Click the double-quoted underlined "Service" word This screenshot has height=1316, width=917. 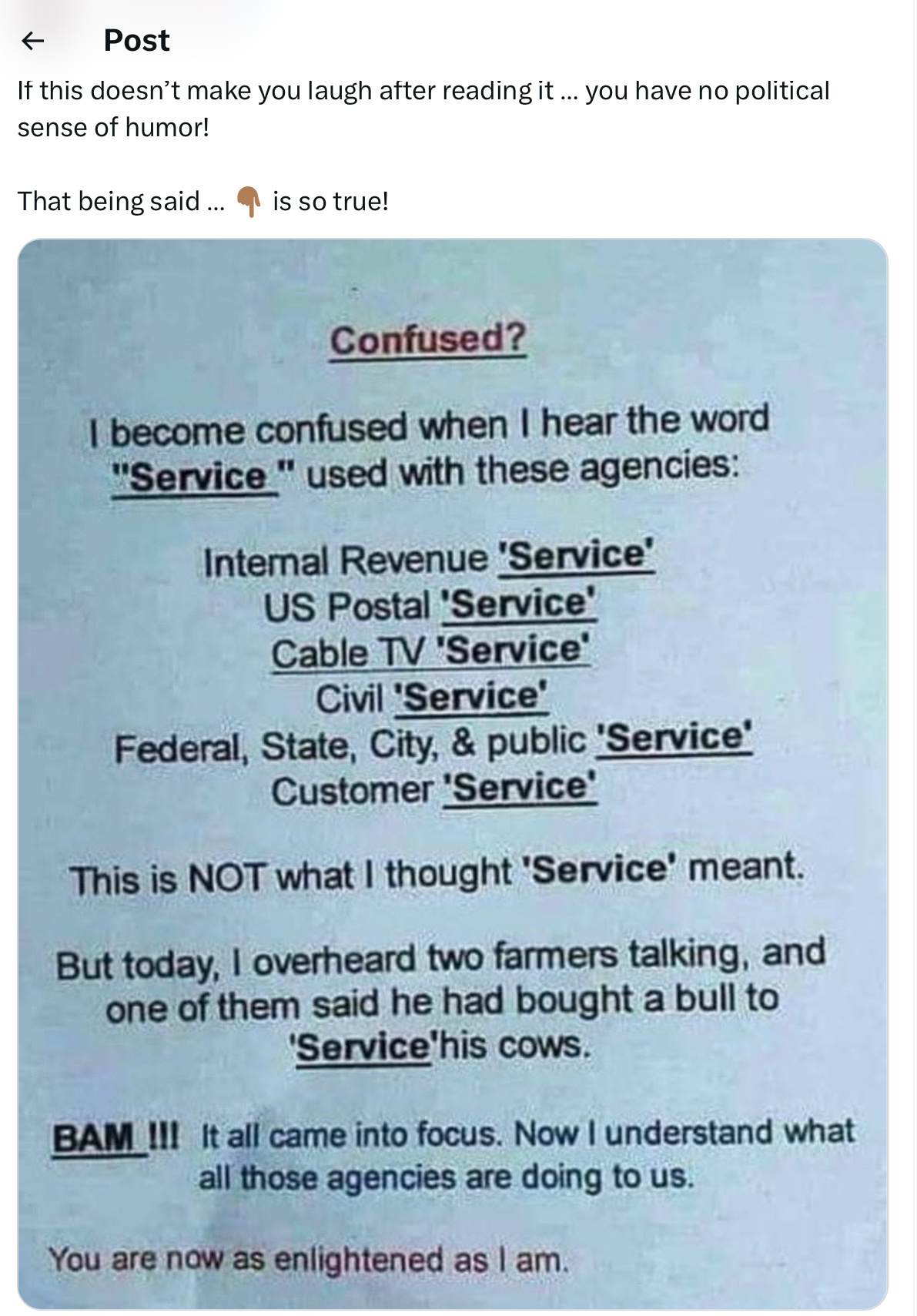(x=196, y=476)
